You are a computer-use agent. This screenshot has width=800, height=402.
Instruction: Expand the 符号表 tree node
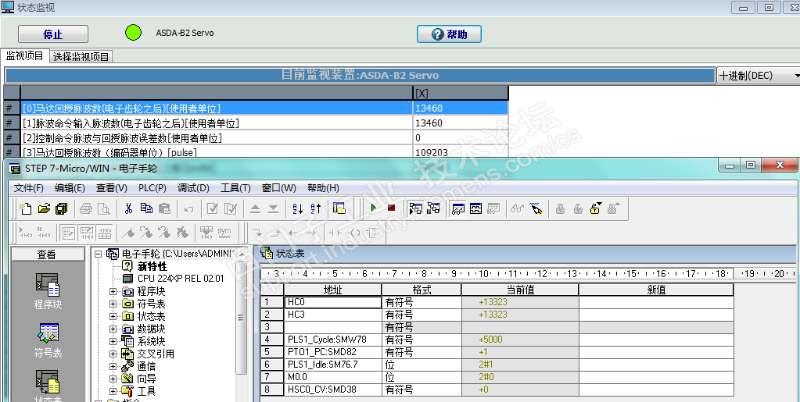[x=113, y=304]
